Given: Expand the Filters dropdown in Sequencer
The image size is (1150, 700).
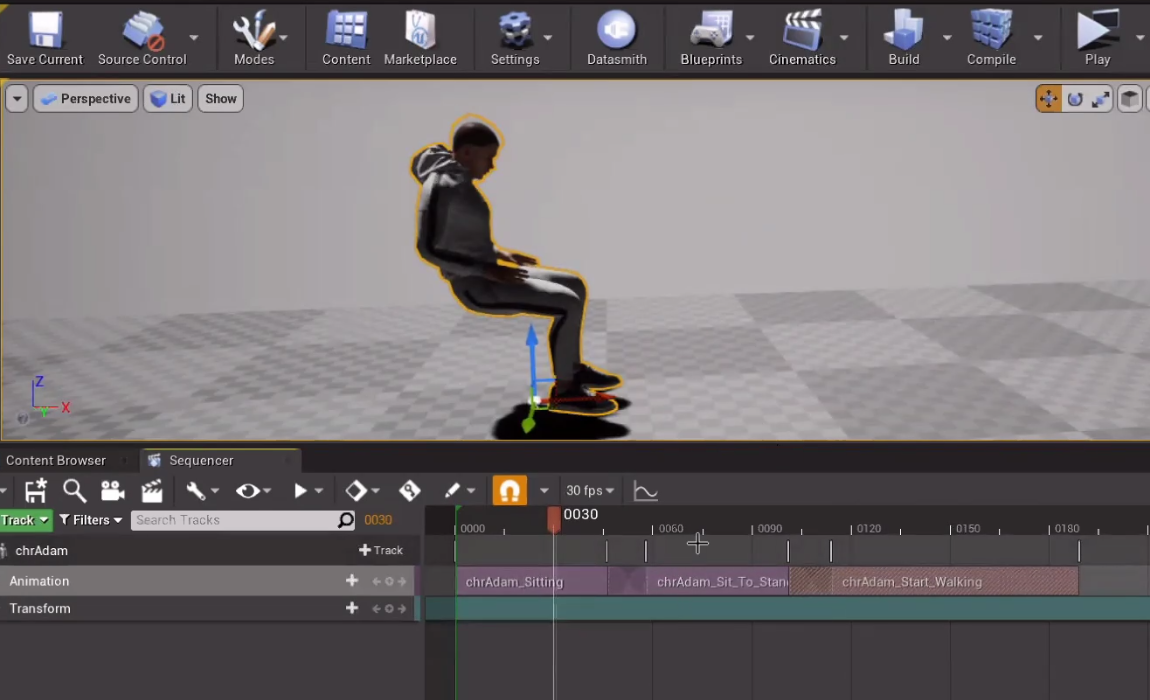Looking at the screenshot, I should (x=90, y=519).
